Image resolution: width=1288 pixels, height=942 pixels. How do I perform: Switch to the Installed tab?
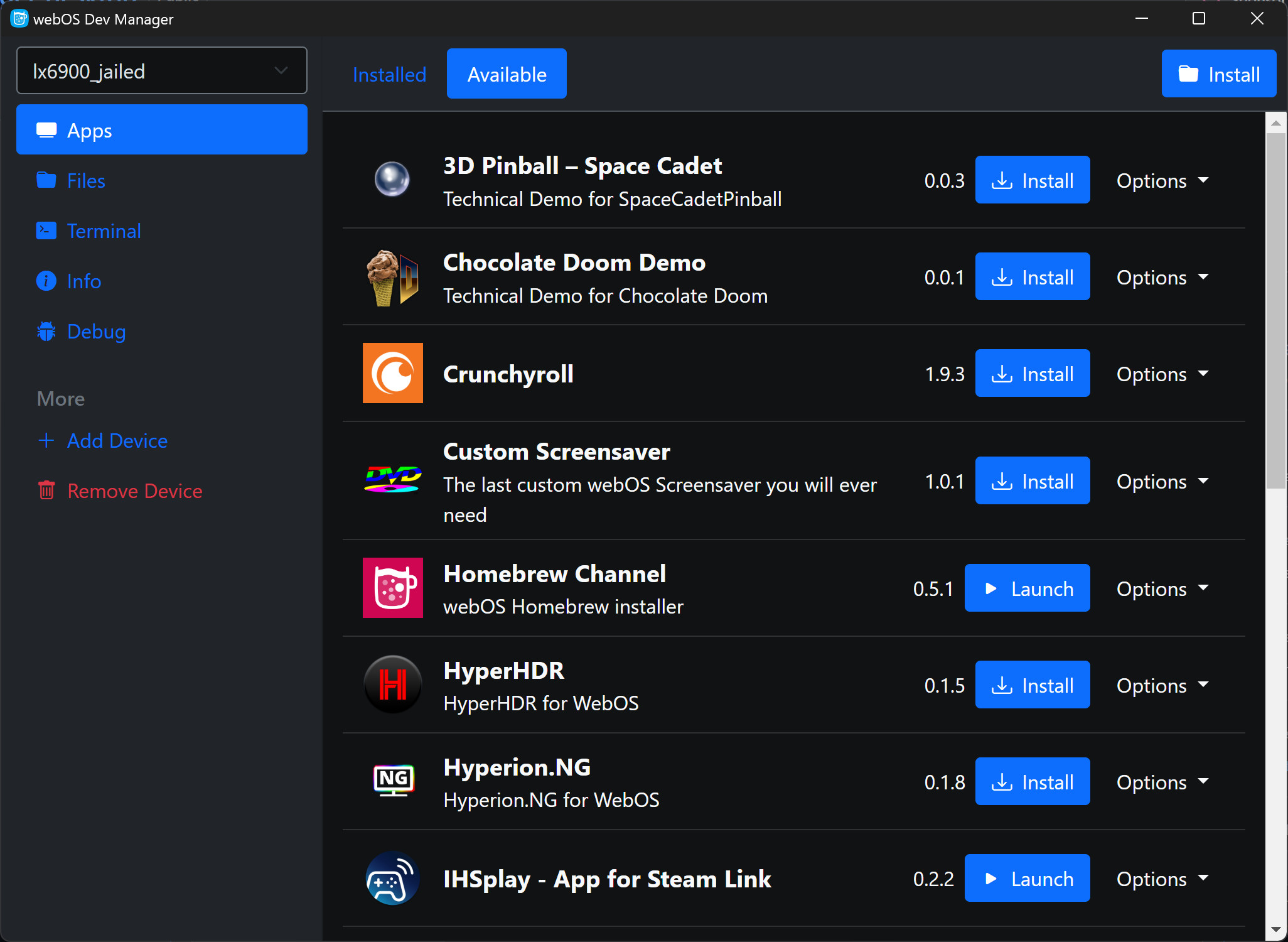tap(389, 74)
